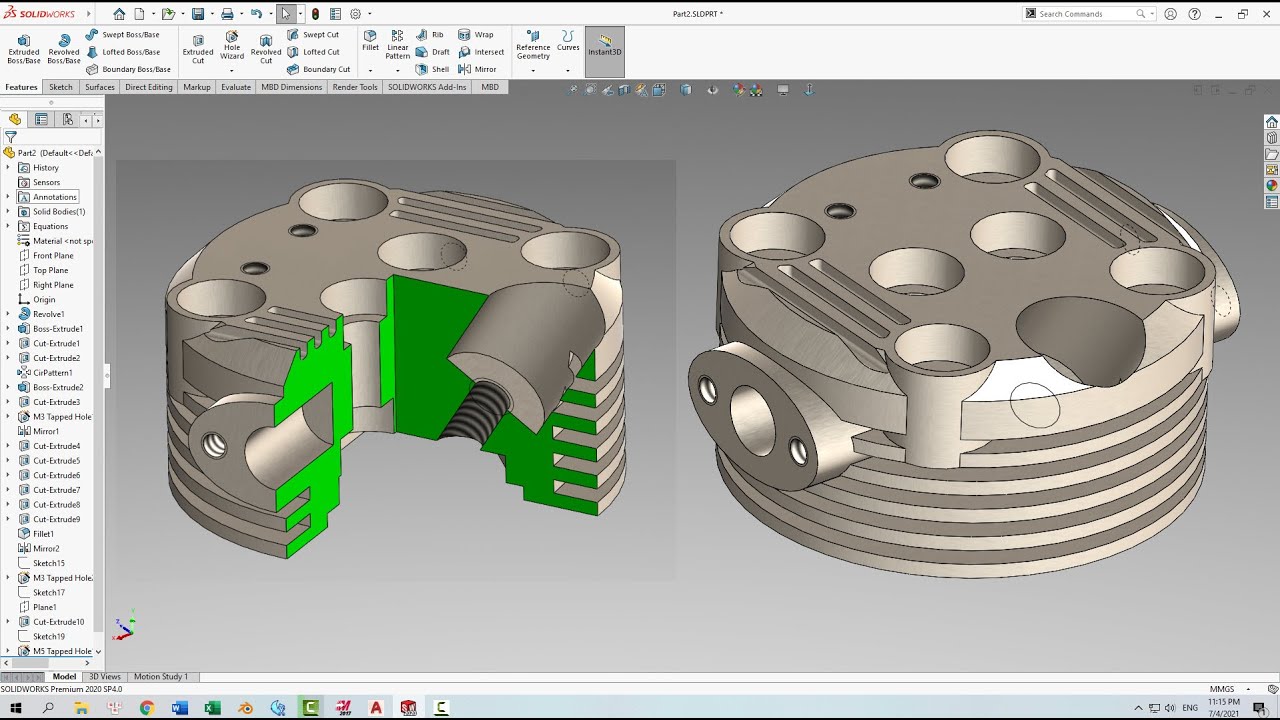Open the Options gear icon
This screenshot has height=720, width=1280.
[355, 14]
